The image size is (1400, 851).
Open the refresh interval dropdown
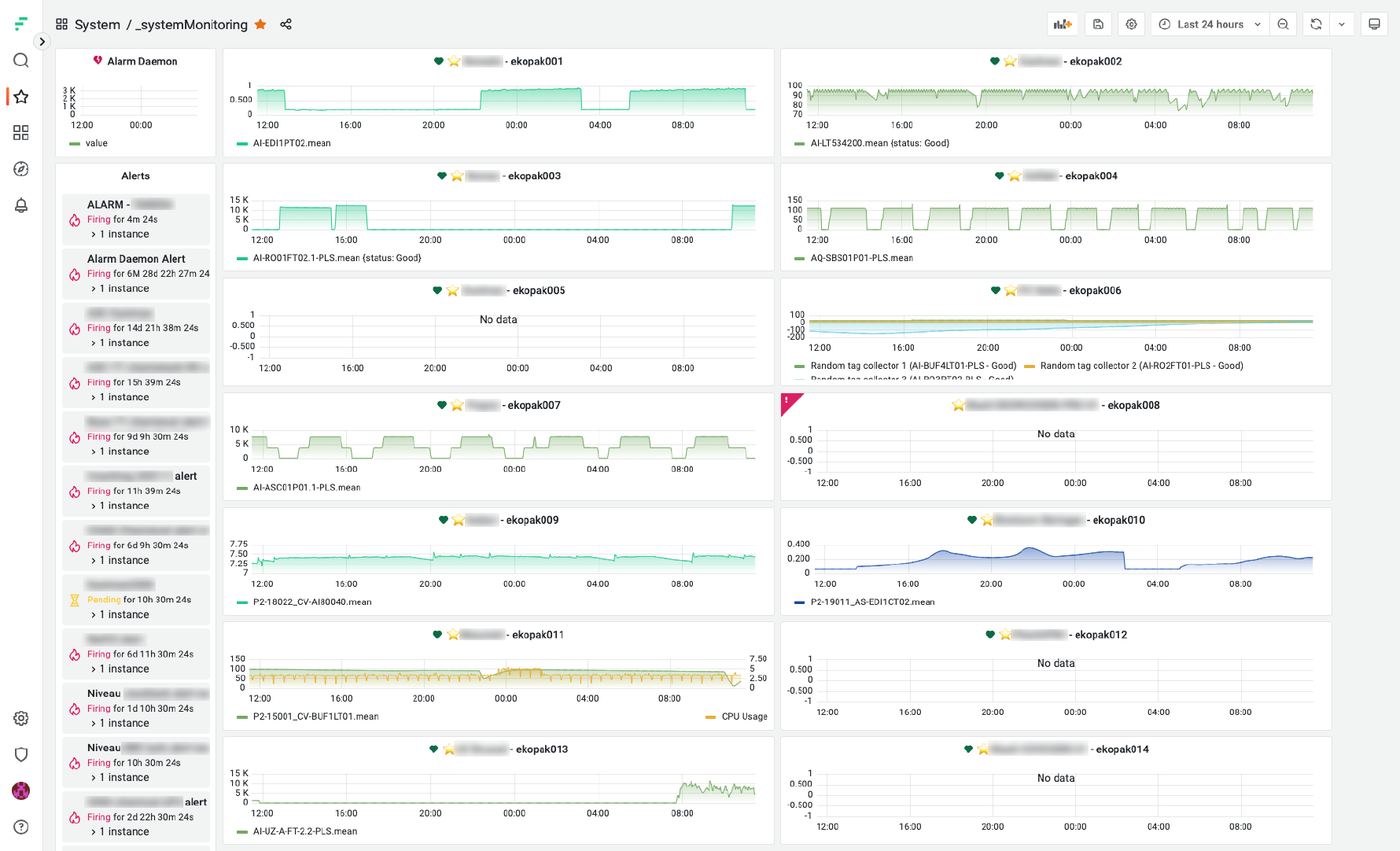click(1342, 24)
